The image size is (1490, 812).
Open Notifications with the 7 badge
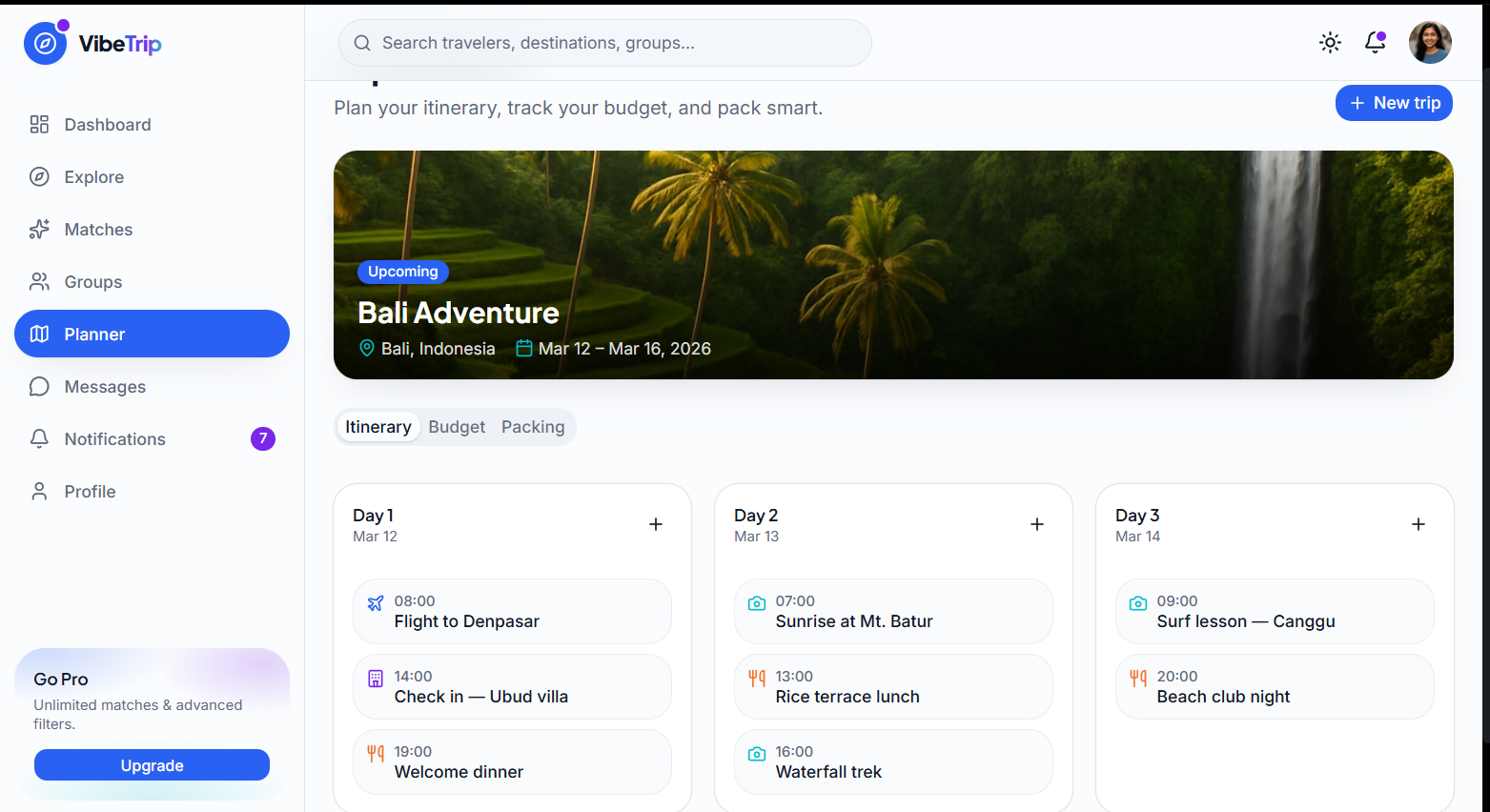pyautogui.click(x=152, y=438)
